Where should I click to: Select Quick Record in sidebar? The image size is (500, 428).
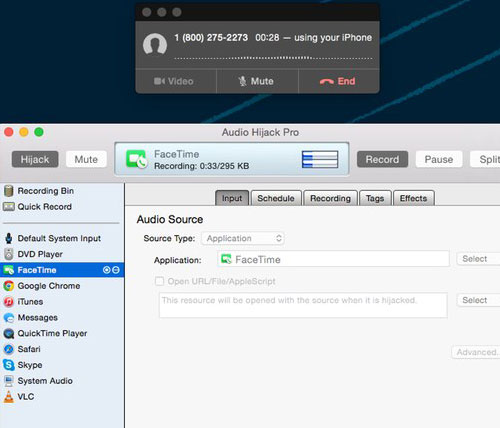point(62,207)
